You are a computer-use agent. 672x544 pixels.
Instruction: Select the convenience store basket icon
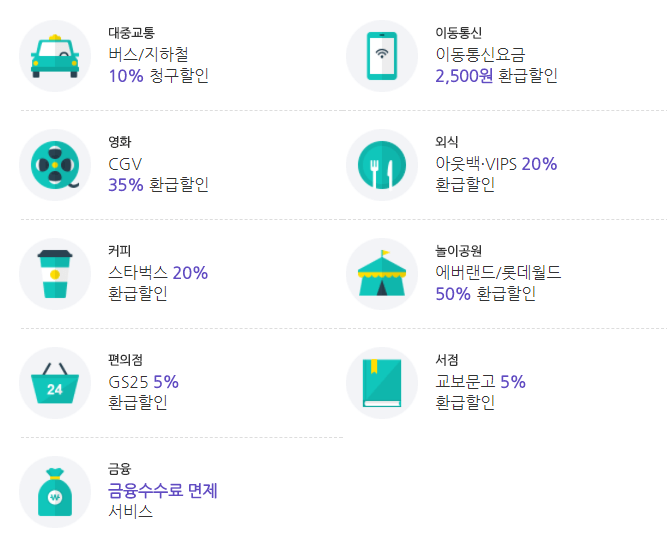55,383
